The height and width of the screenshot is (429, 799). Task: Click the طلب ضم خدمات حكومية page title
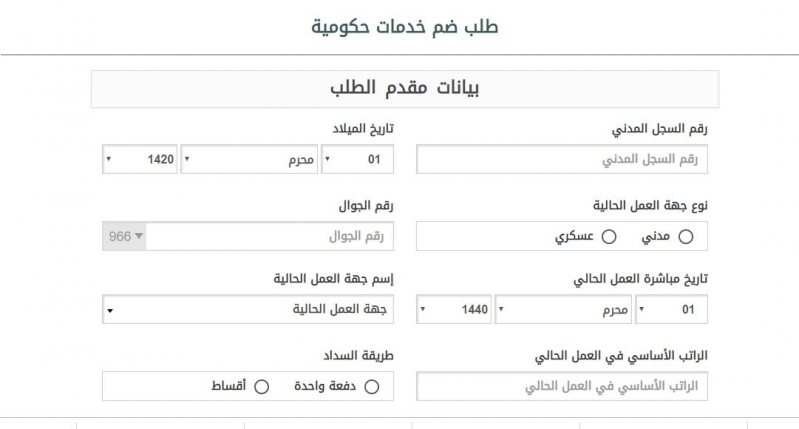click(405, 26)
